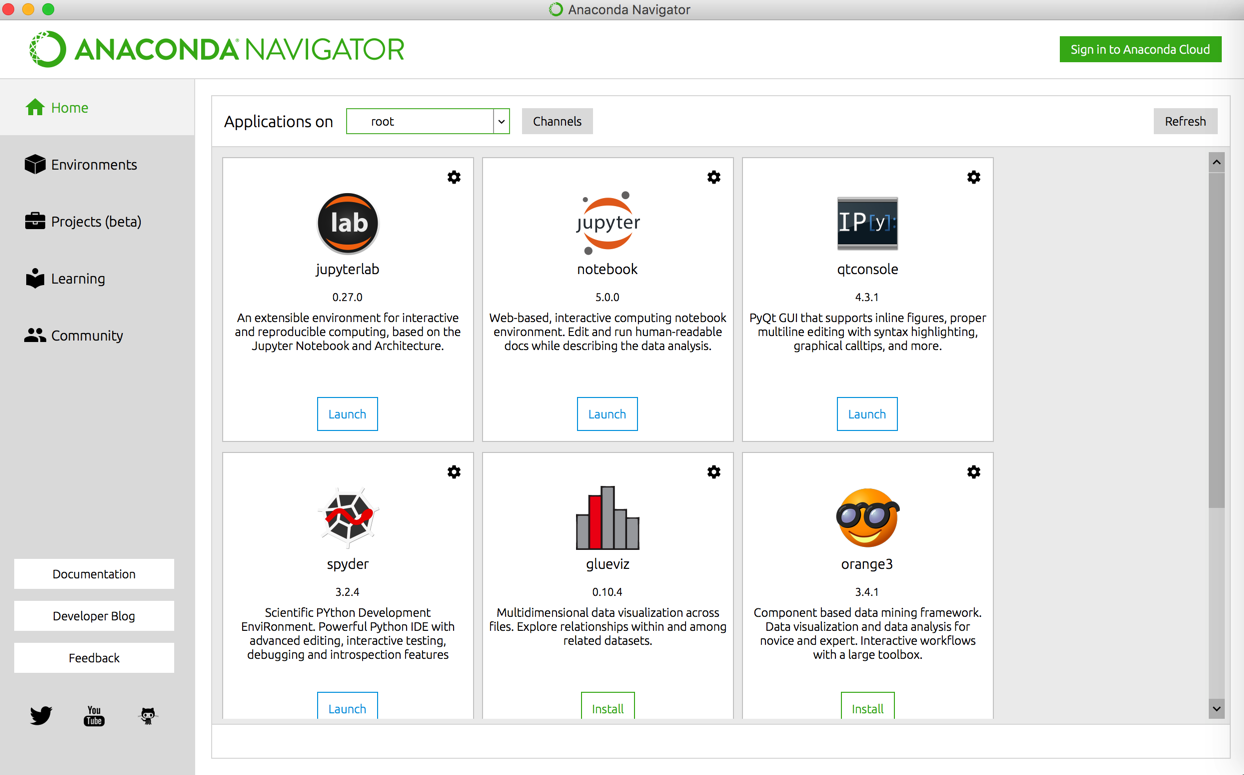
Task: Click the Applications on label
Action: tap(278, 121)
